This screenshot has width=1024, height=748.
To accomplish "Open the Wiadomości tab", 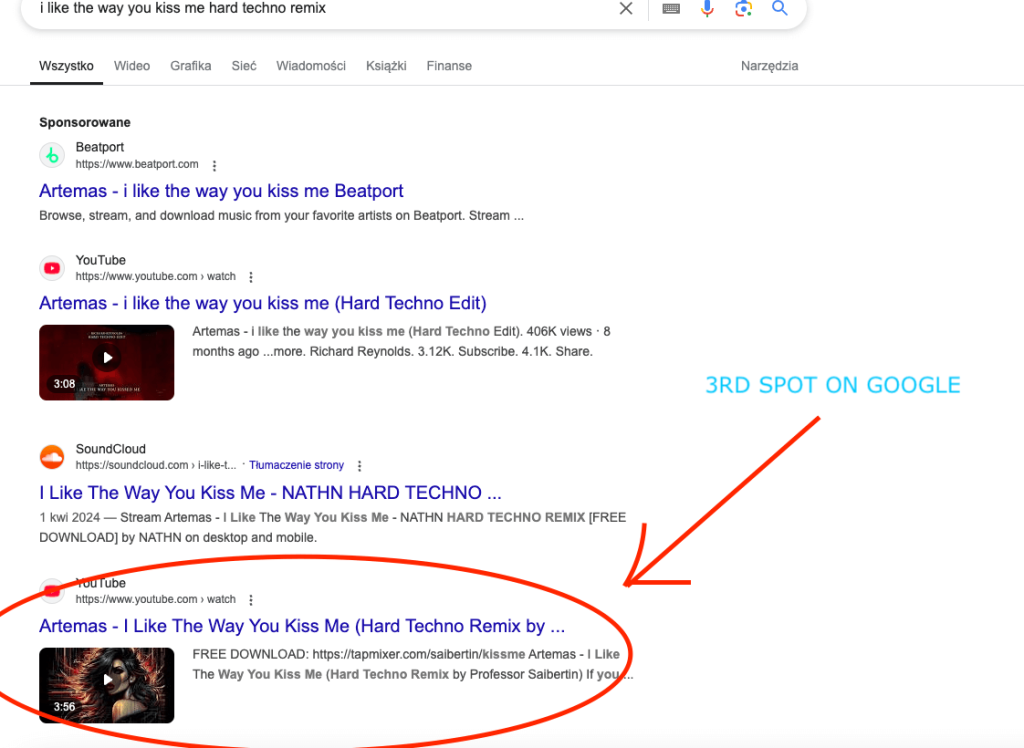I will (x=311, y=66).
